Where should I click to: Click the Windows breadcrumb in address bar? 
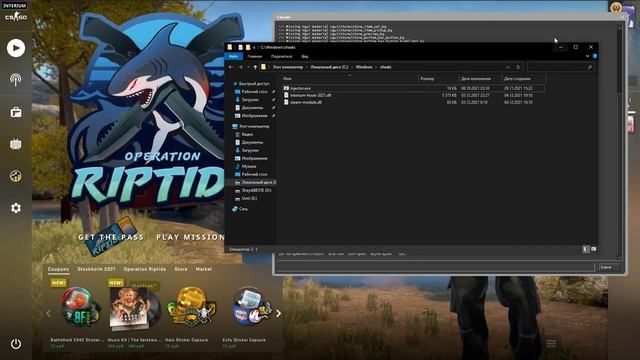364,67
